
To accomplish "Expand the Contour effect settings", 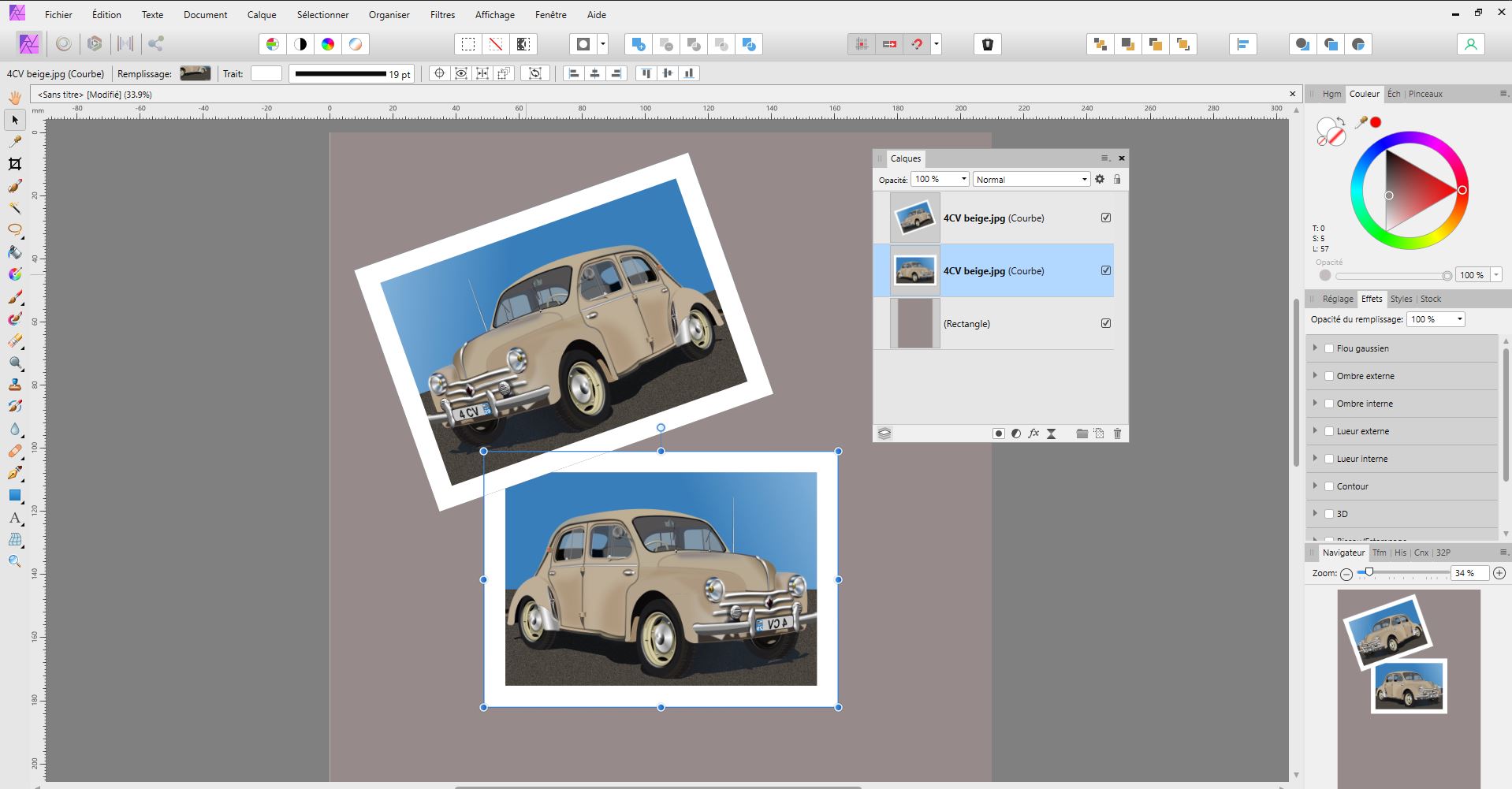I will coord(1315,486).
